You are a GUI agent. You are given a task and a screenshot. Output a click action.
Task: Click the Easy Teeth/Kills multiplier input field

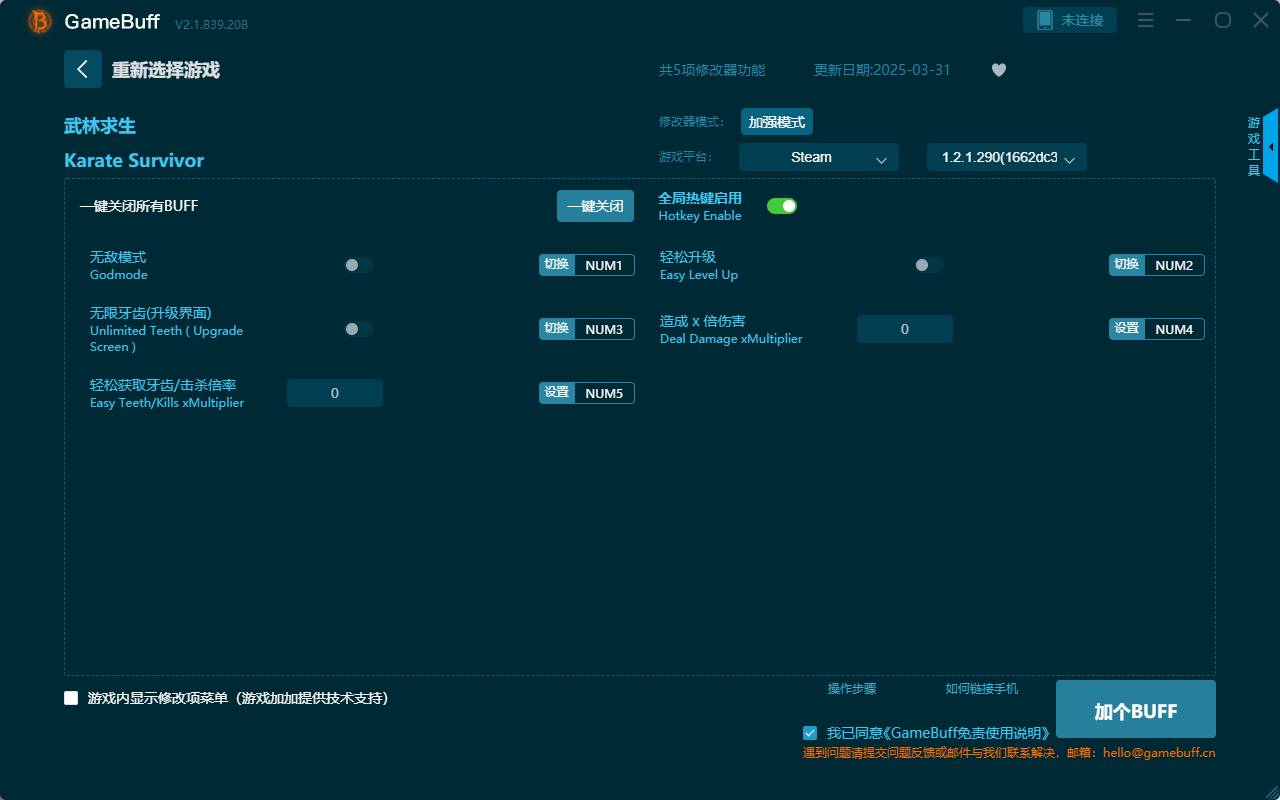334,392
